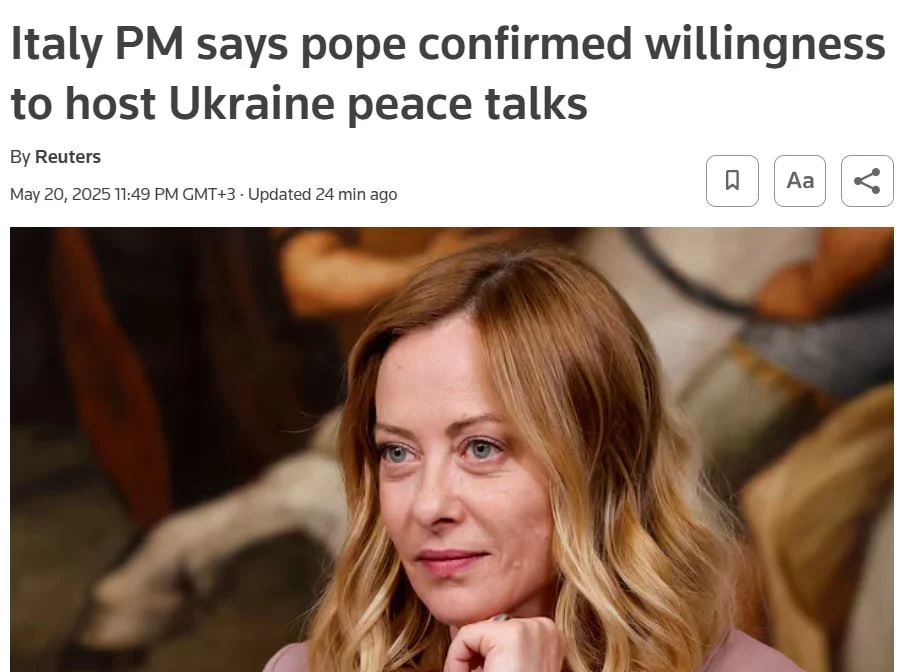
Task: Open the Aa text size options
Action: [x=800, y=181]
